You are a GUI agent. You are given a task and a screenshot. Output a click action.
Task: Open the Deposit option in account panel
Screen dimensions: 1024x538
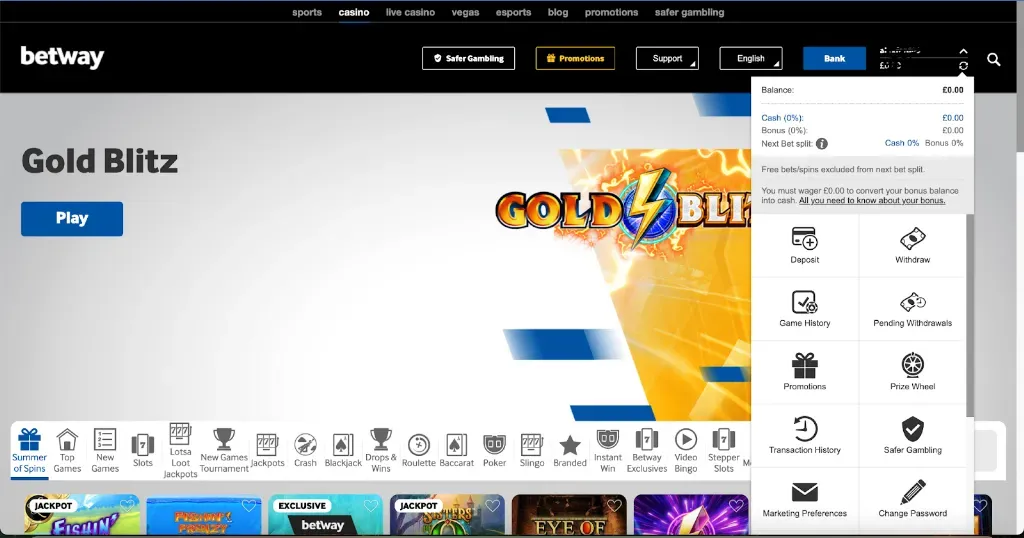click(805, 245)
